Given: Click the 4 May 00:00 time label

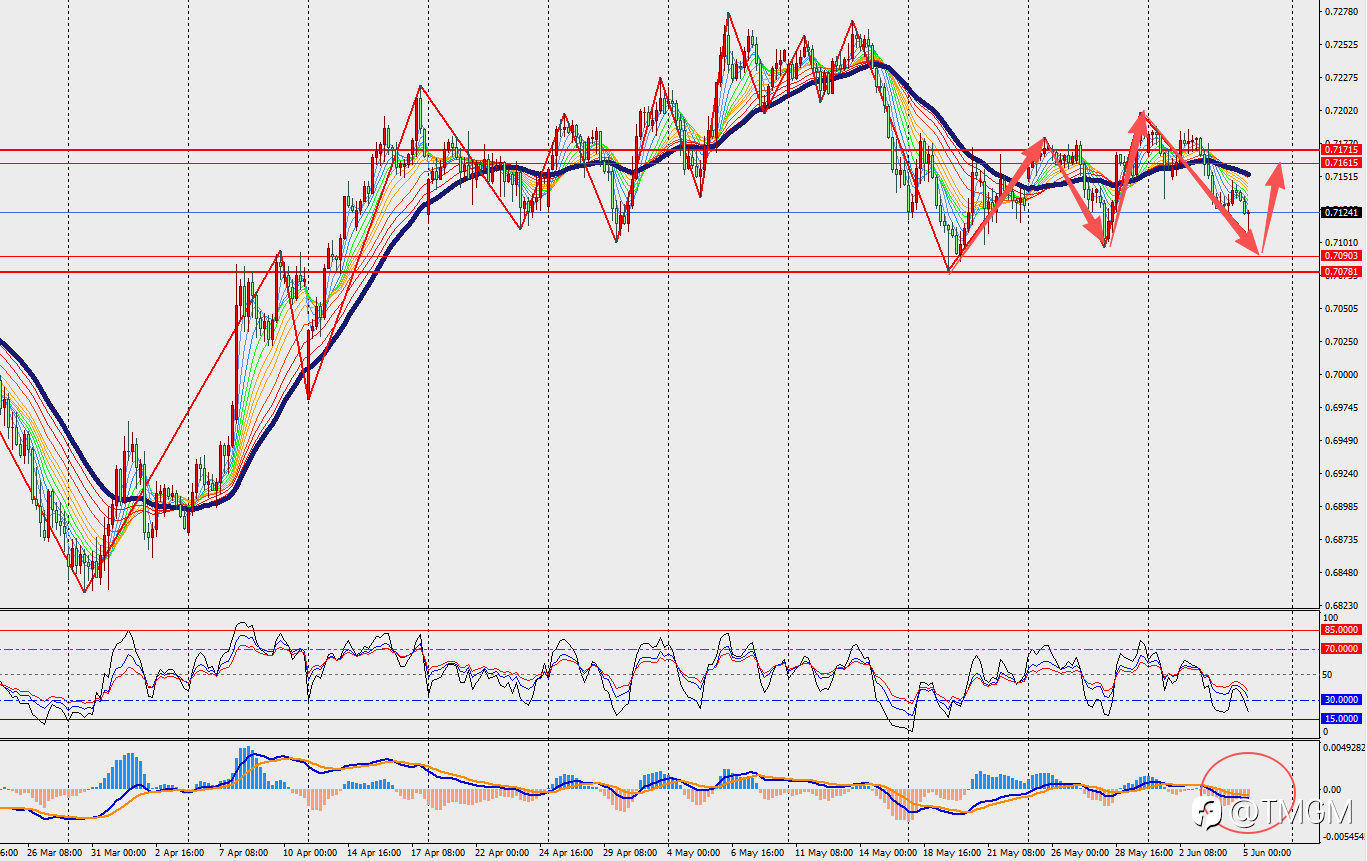Looking at the screenshot, I should tap(693, 853).
